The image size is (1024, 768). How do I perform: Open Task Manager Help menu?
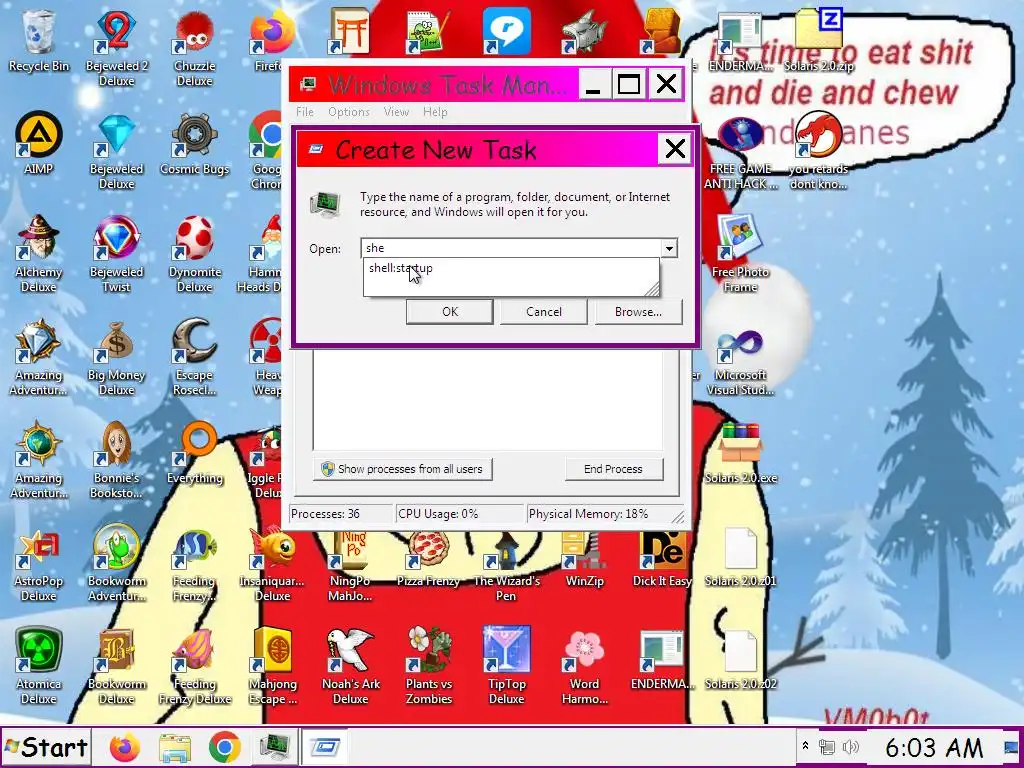click(x=435, y=112)
